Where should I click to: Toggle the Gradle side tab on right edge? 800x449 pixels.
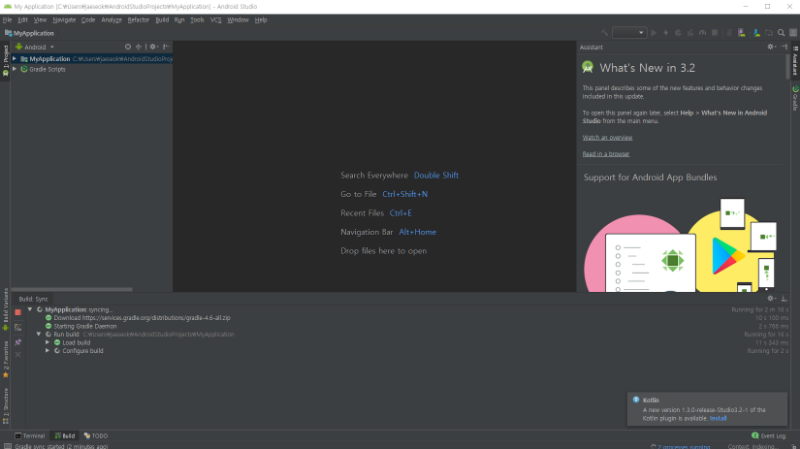coord(795,98)
